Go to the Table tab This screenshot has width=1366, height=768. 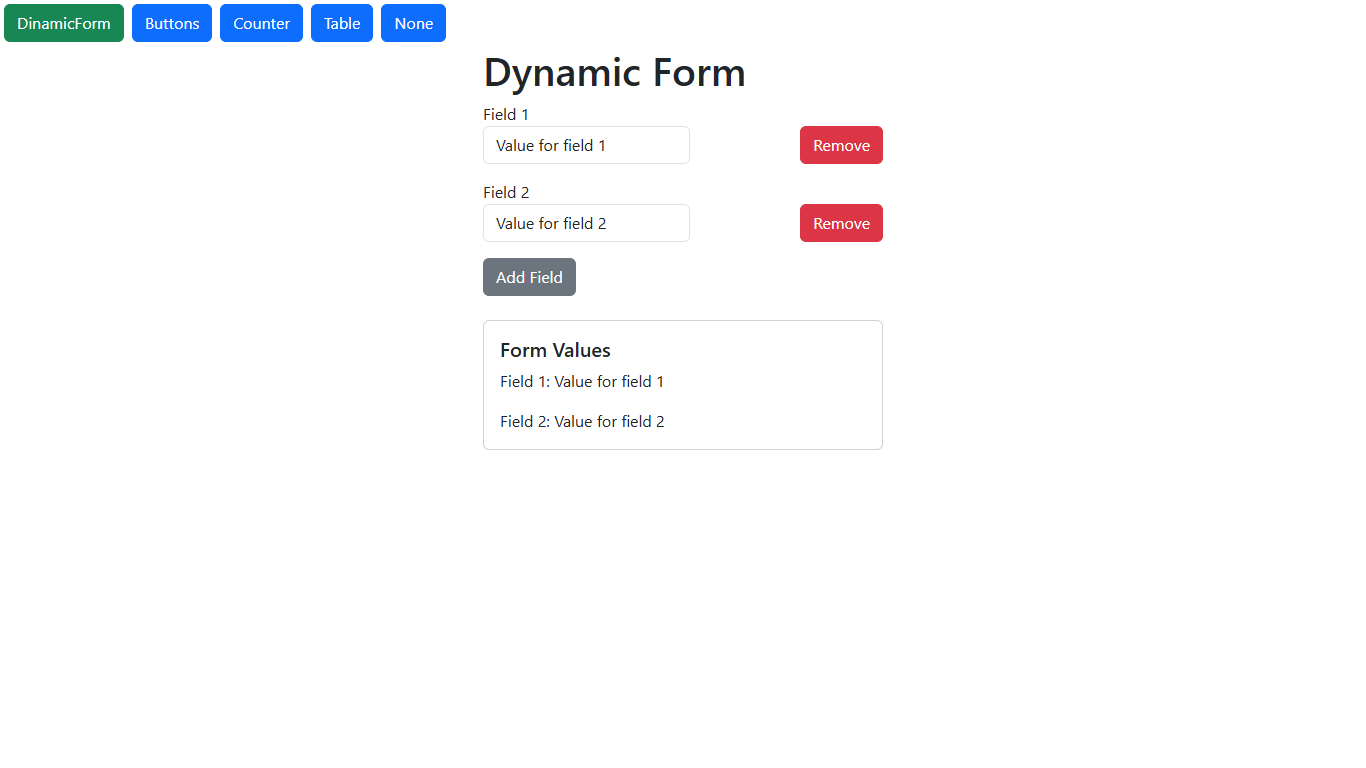pos(342,23)
